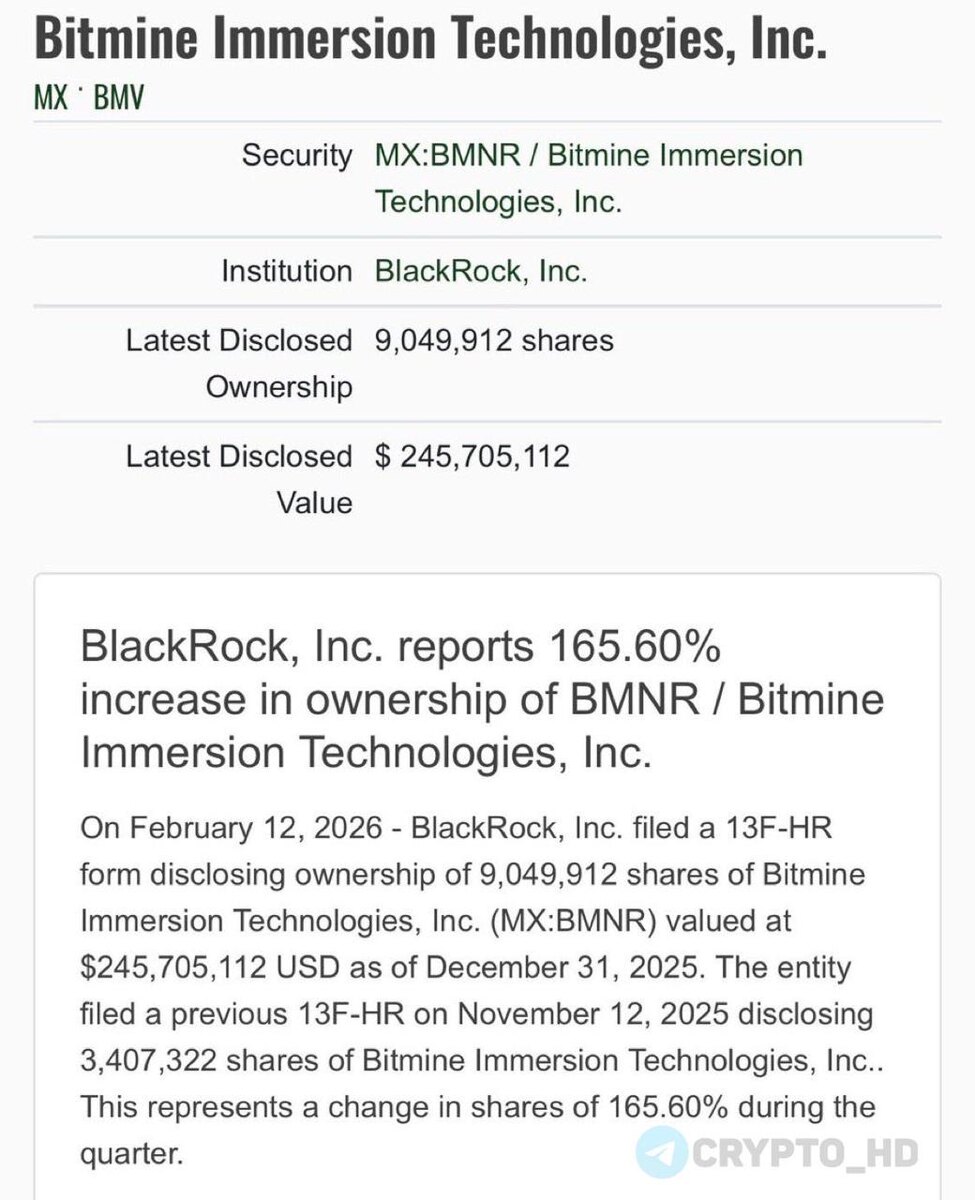This screenshot has width=975, height=1200.
Task: Click the Telegram paper-plane icon in watermark
Action: point(660,1152)
